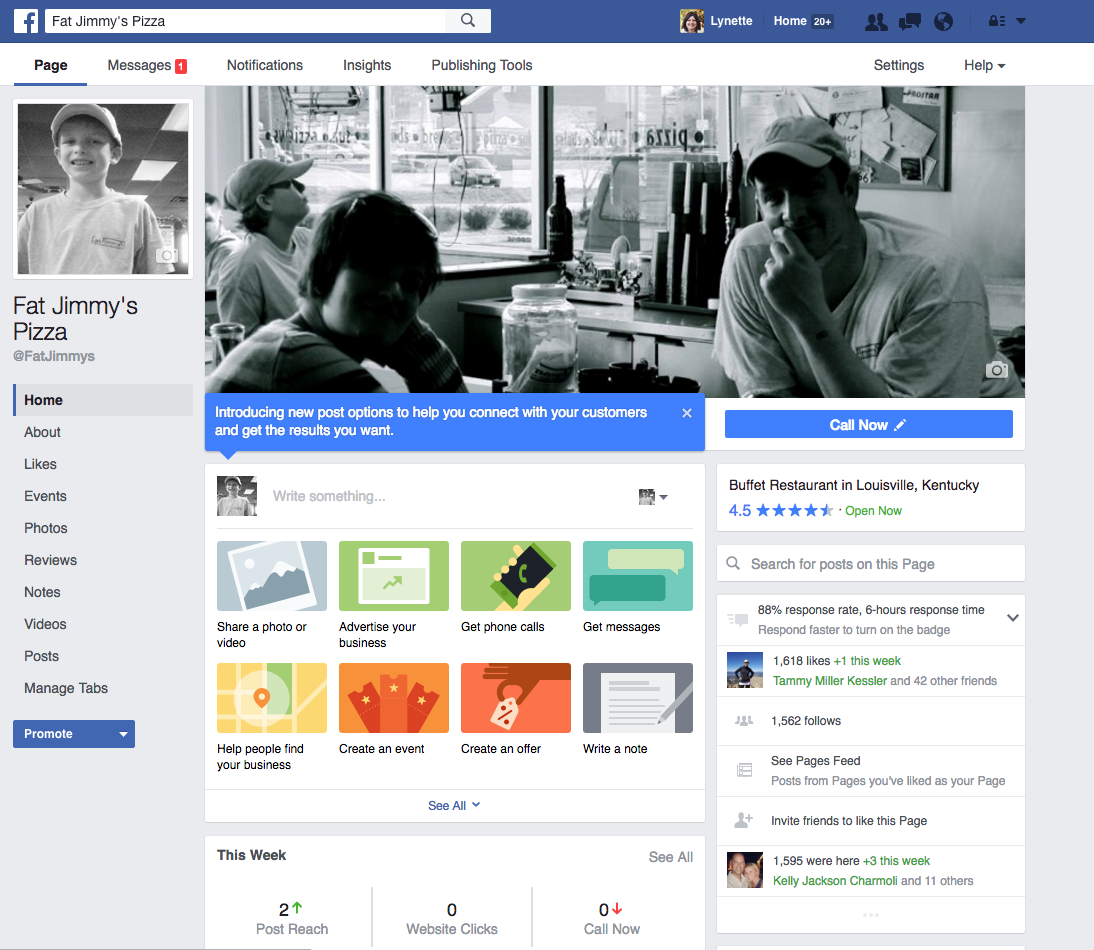Click the Call Now button
This screenshot has width=1094, height=950.
[869, 424]
